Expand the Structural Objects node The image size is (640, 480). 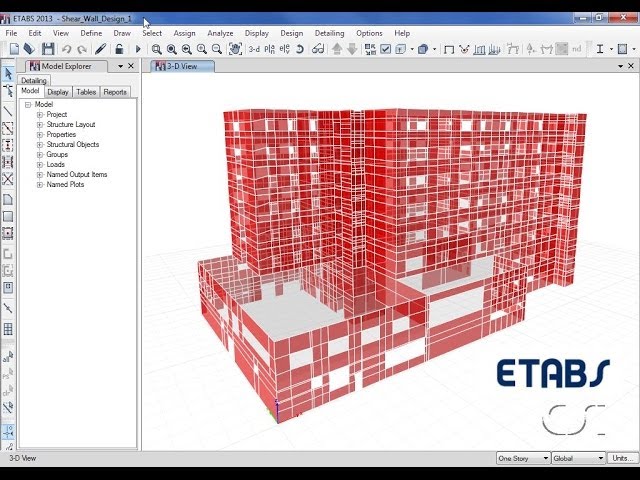pos(40,144)
